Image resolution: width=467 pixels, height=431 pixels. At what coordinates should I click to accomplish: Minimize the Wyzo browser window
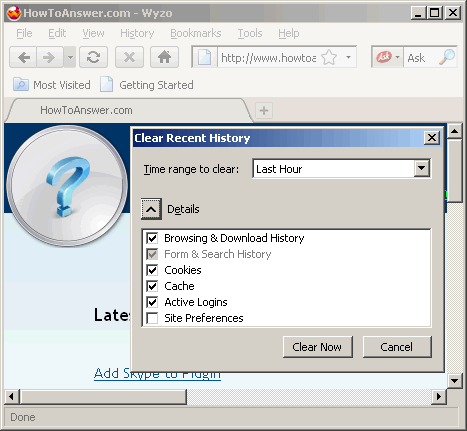pos(418,13)
